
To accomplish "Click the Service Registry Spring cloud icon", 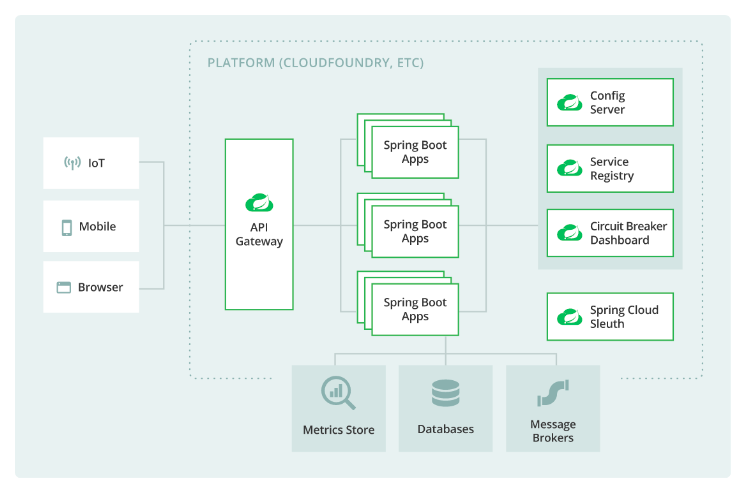I will [569, 168].
